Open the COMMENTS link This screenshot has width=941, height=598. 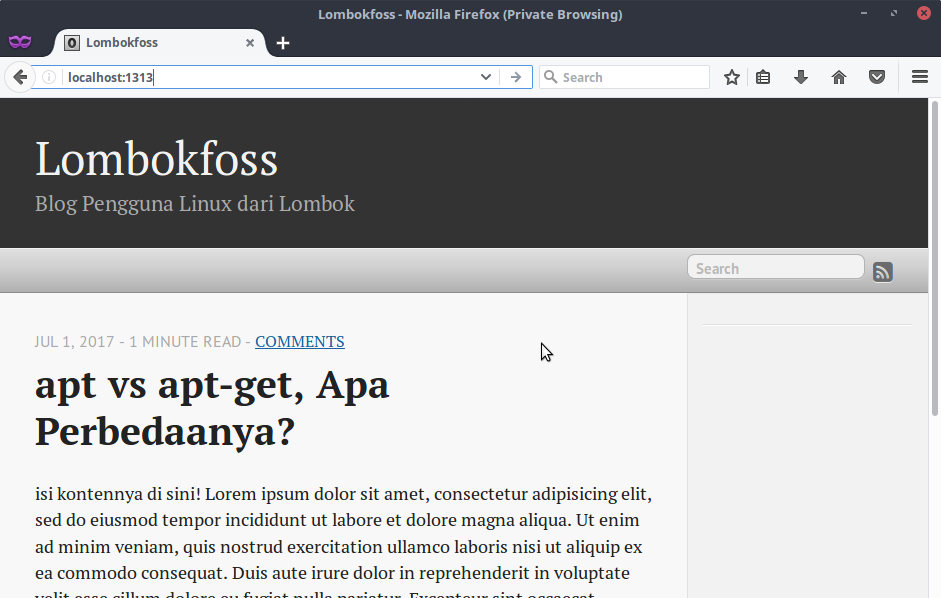pyautogui.click(x=299, y=341)
